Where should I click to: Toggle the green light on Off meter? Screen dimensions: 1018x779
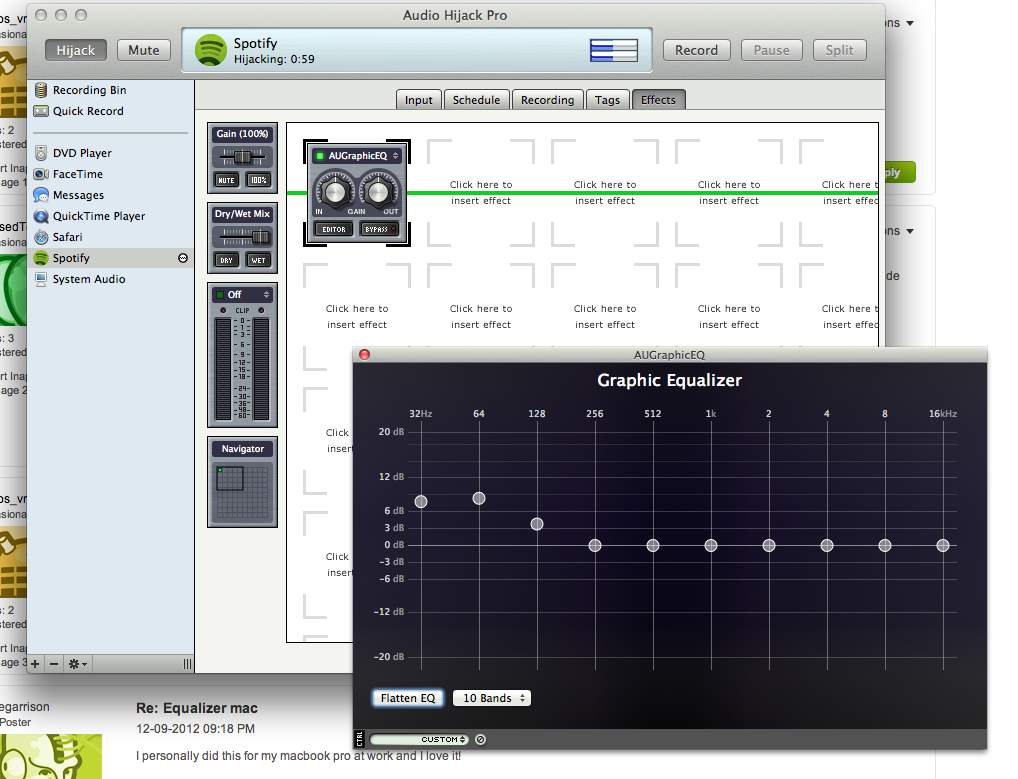[220, 295]
